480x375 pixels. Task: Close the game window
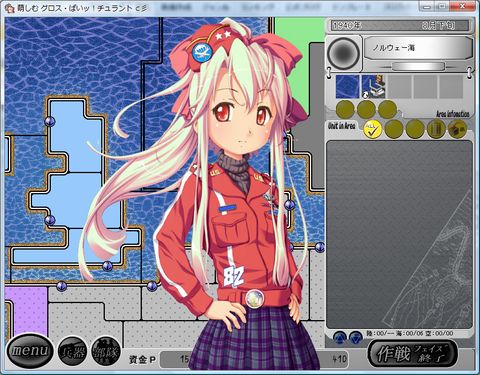pos(463,6)
